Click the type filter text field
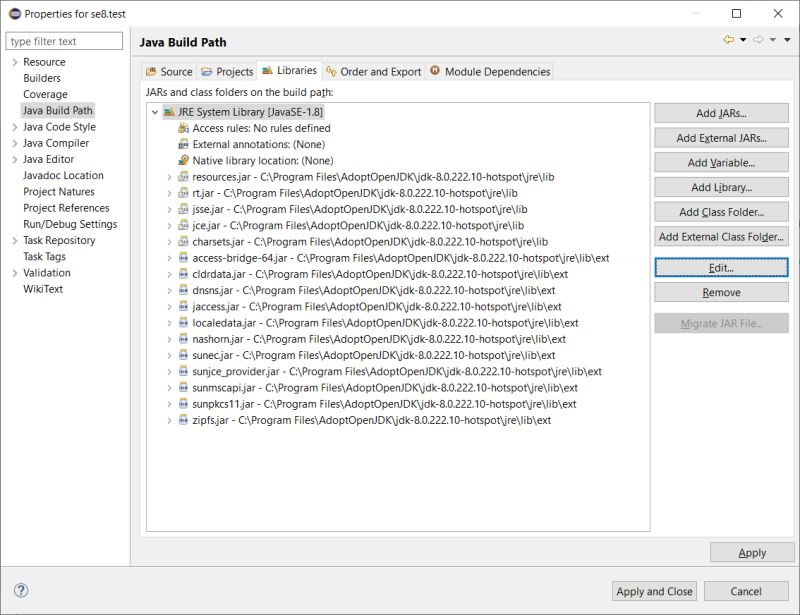Screen dimensions: 800x615 (64, 41)
